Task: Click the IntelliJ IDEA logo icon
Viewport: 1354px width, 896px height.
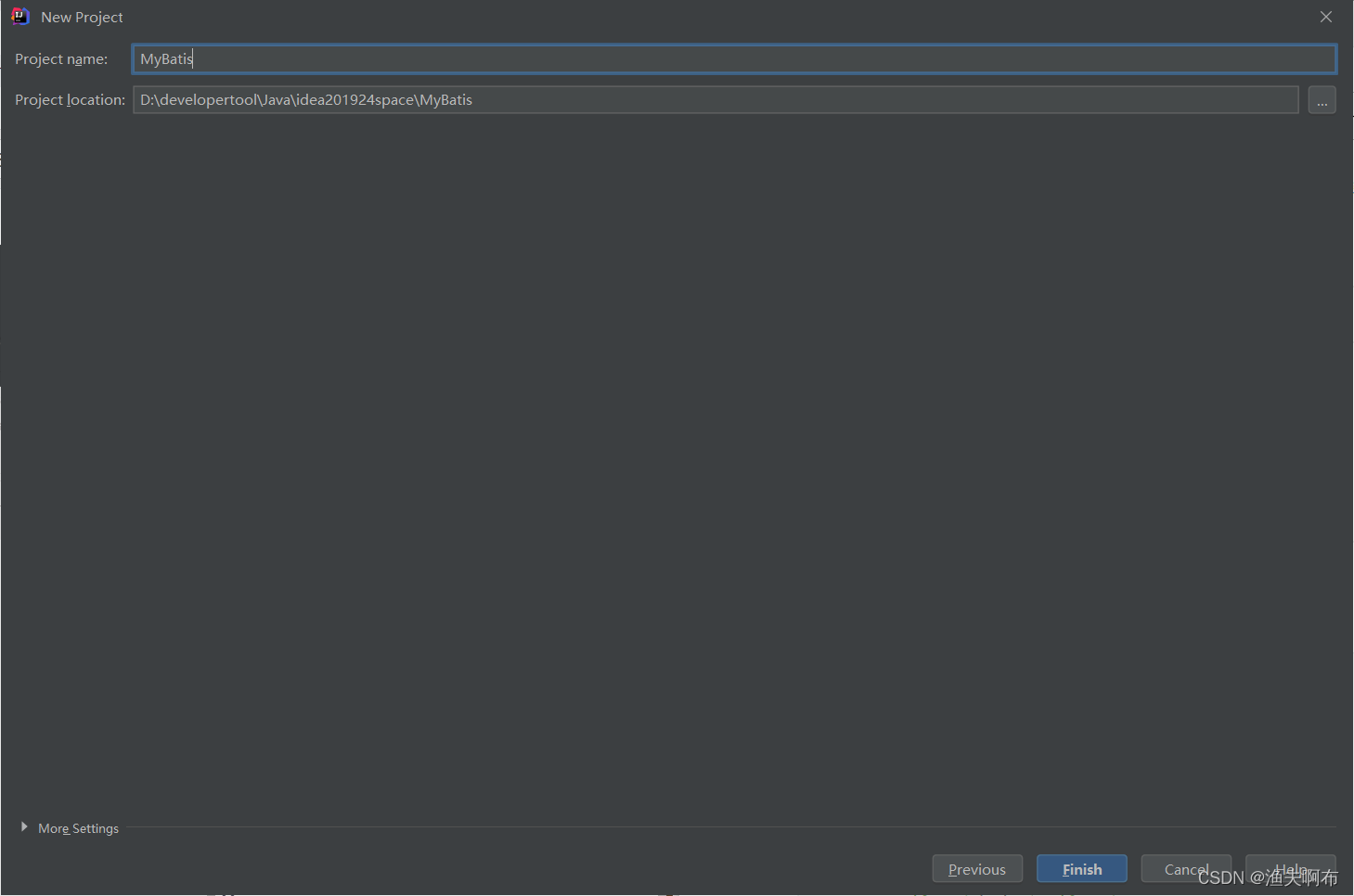Action: (x=20, y=17)
